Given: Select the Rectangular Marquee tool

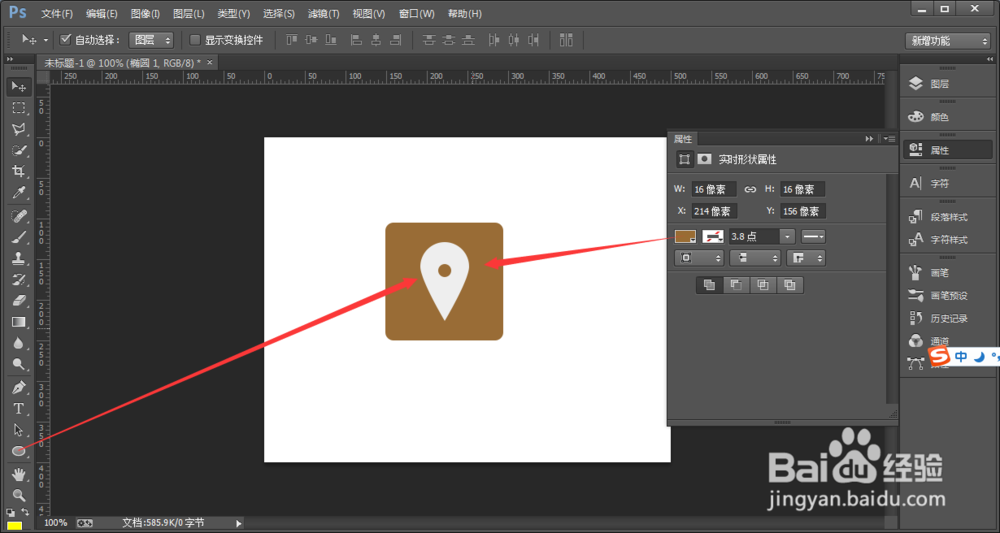Looking at the screenshot, I should point(18,108).
